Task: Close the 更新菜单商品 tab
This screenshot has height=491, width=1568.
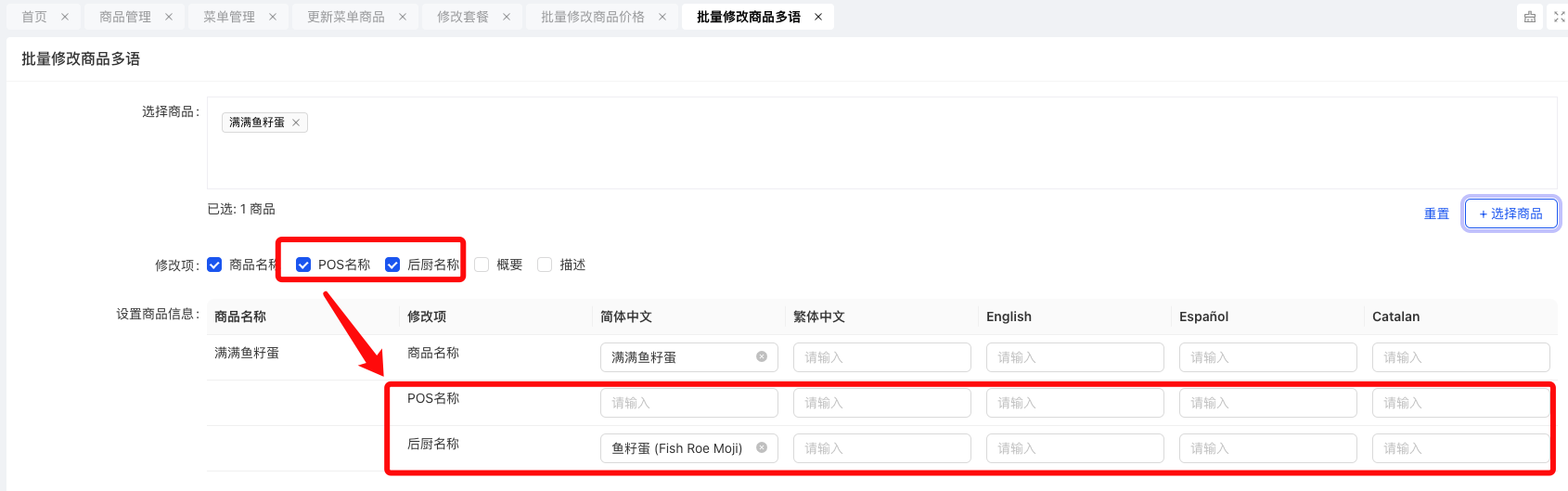Action: pyautogui.click(x=403, y=17)
